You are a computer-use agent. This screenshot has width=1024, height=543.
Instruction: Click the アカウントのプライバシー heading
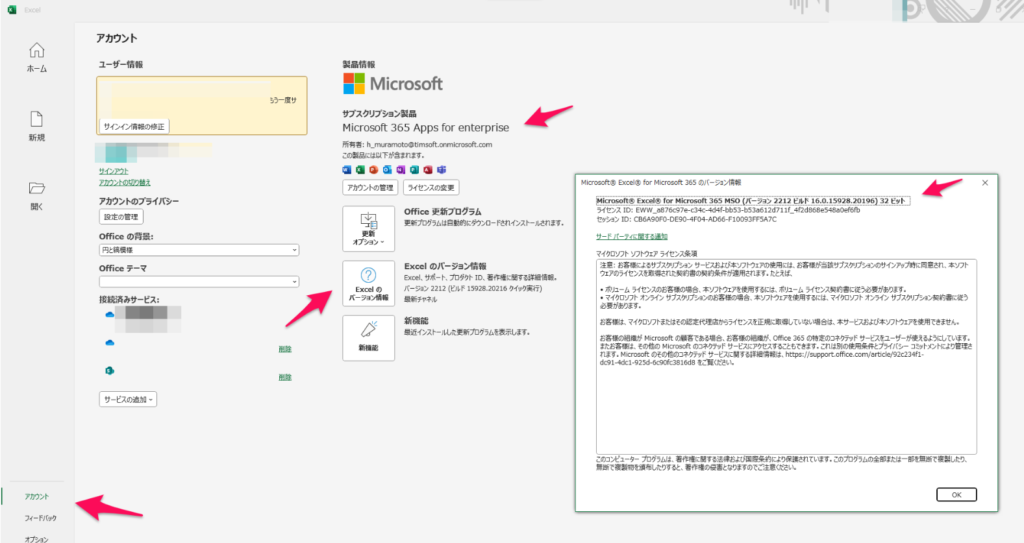[x=138, y=201]
